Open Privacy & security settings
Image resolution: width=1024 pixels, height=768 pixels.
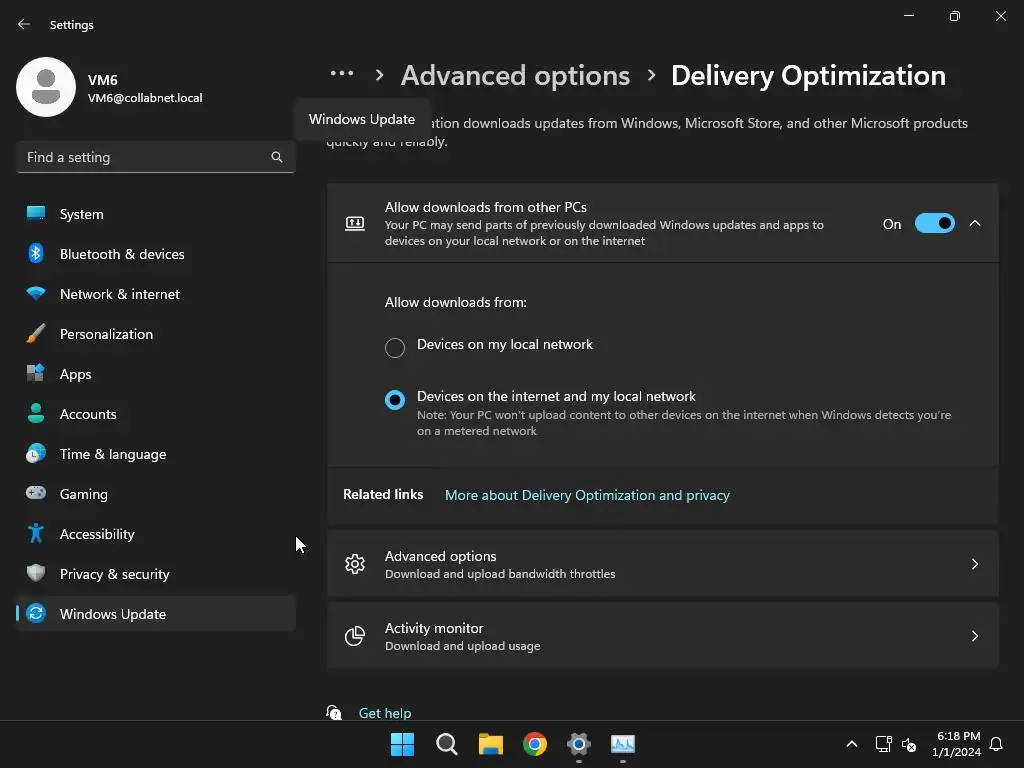point(155,573)
